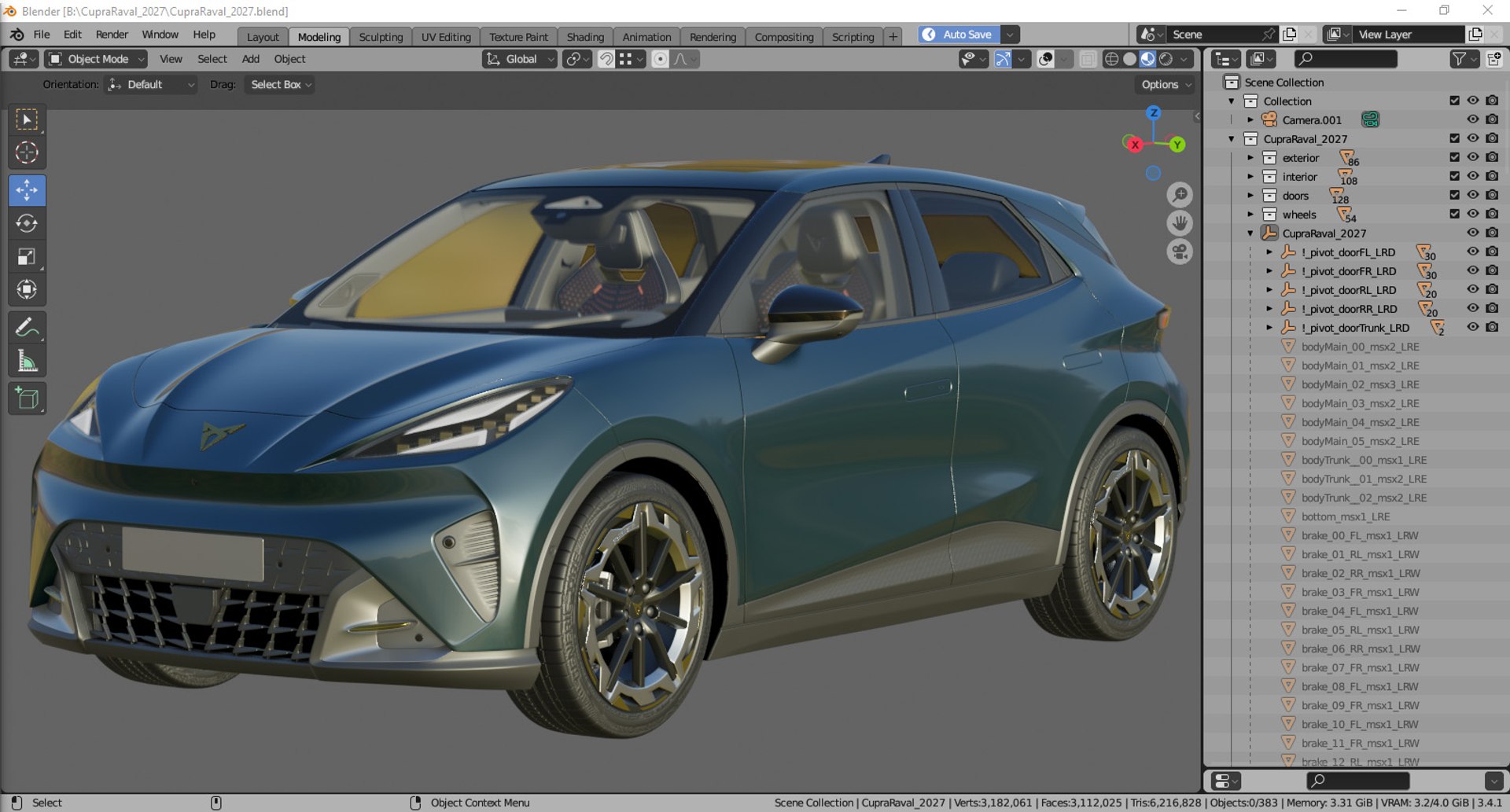Viewport: 1510px width, 812px height.
Task: Select the Add Cube tool
Action: point(27,399)
